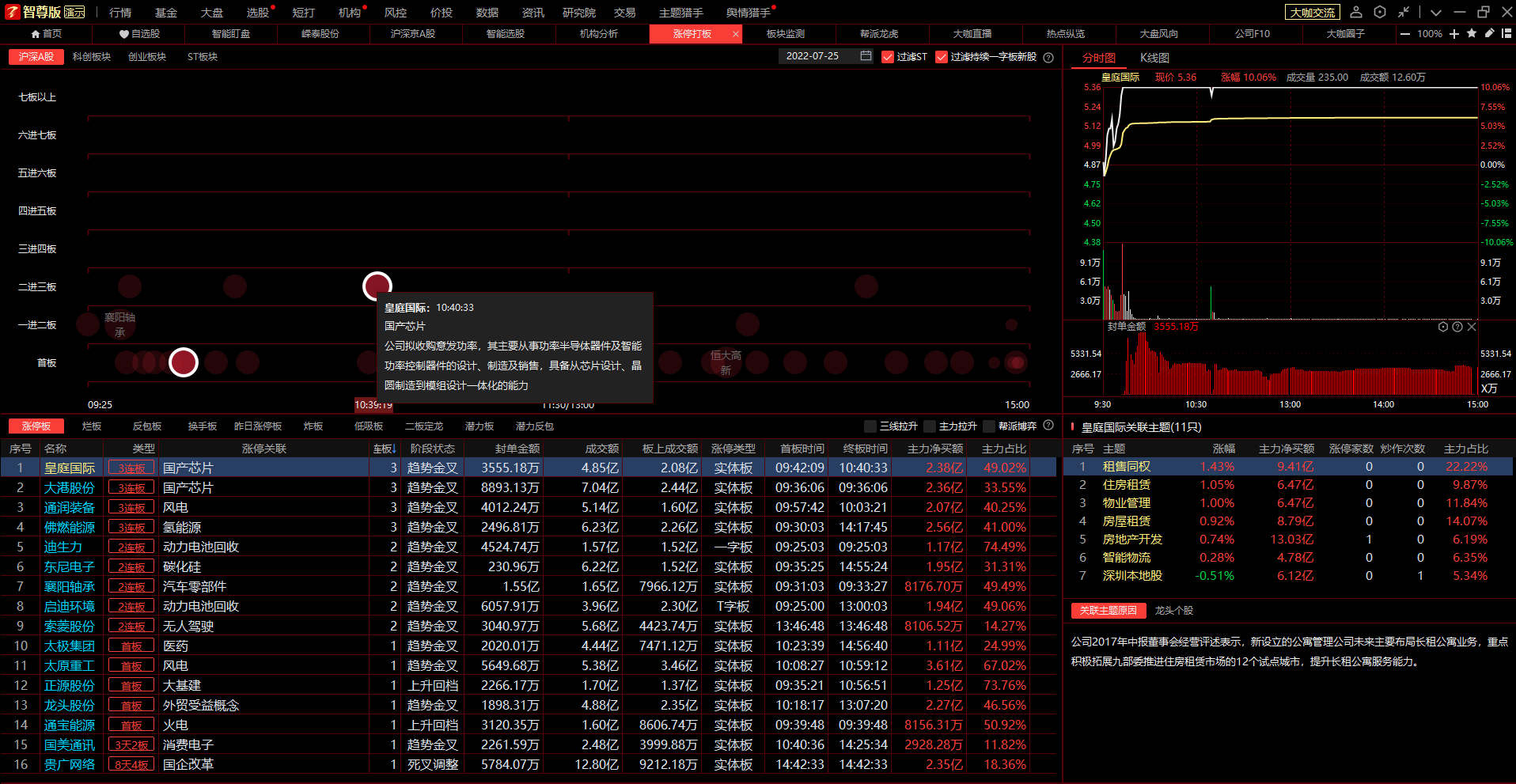The width and height of the screenshot is (1516, 784).
Task: Open the 机构 menu
Action: click(350, 13)
